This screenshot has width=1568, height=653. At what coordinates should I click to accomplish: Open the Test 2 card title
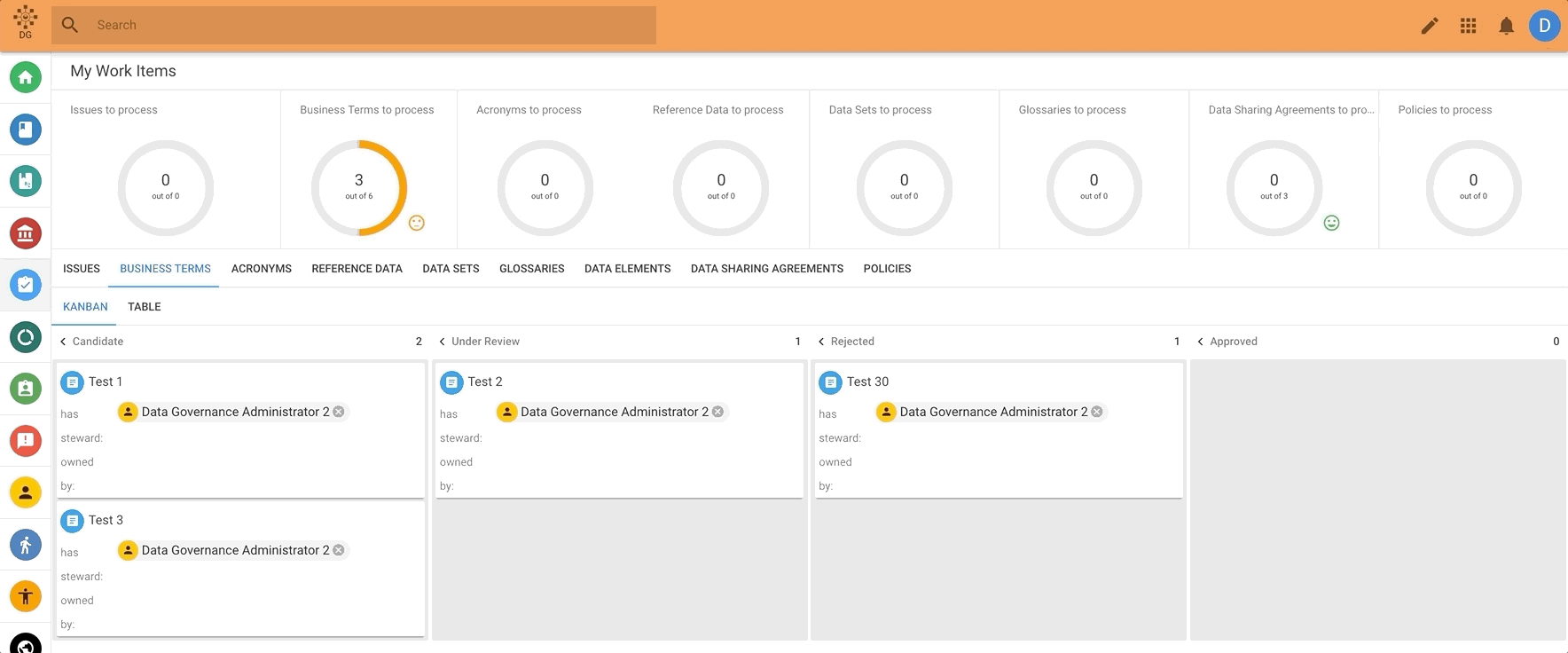click(x=485, y=382)
